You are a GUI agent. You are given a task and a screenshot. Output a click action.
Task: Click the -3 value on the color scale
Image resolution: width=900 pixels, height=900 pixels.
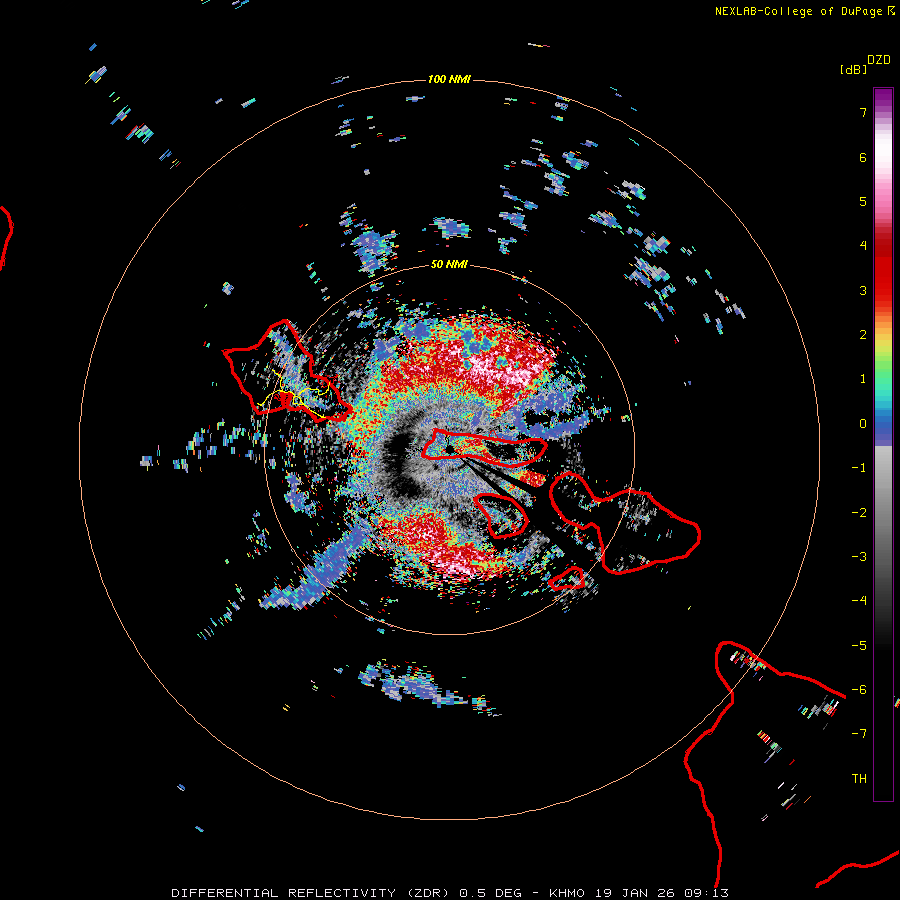[x=859, y=557]
